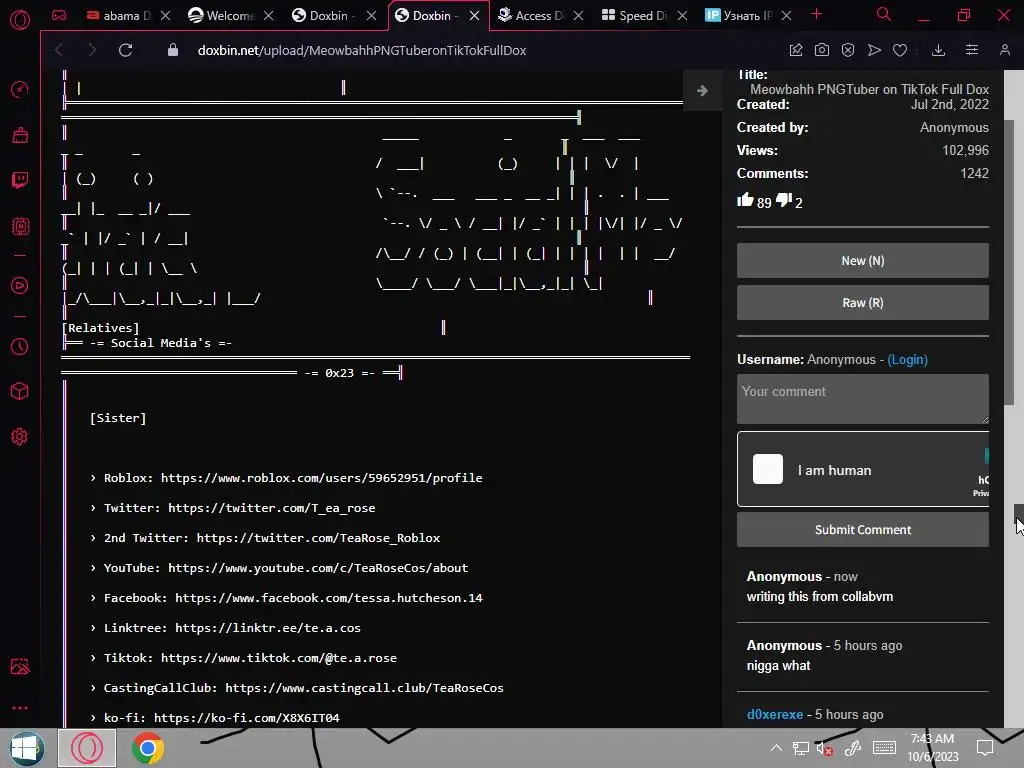
Task: Open Extensions cube icon in sidebar
Action: (x=20, y=391)
